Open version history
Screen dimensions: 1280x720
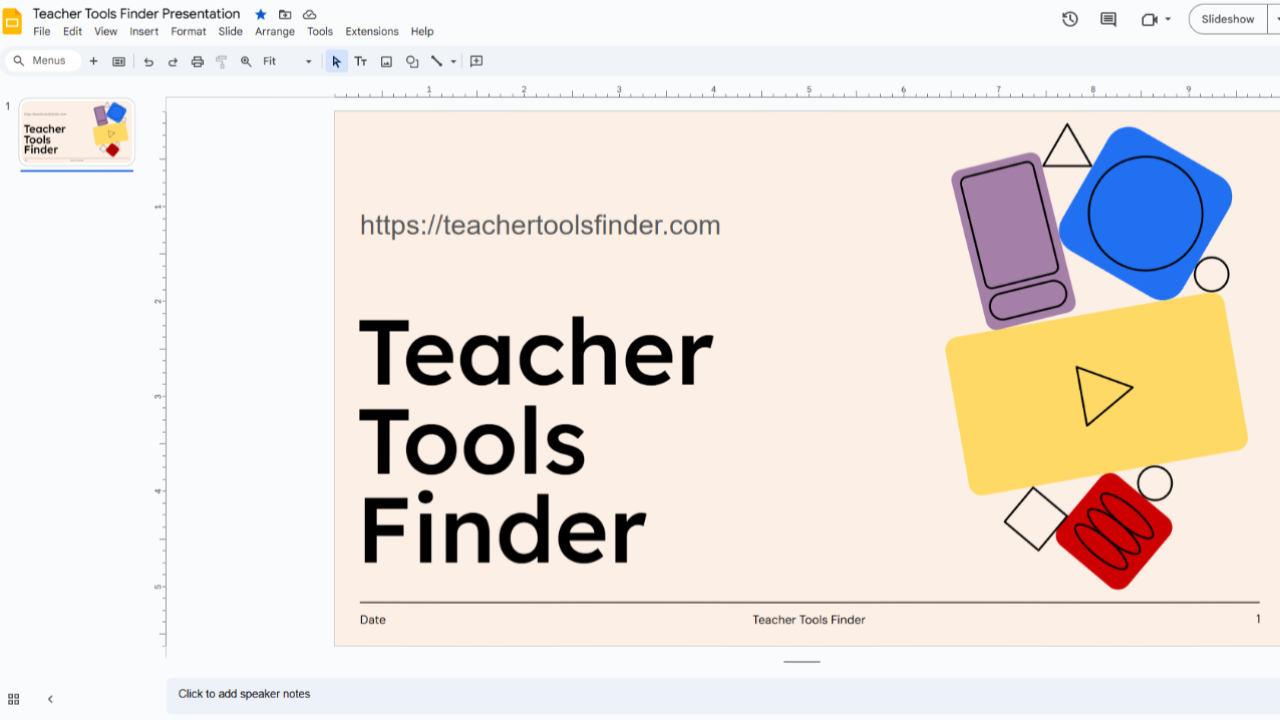[x=1069, y=19]
